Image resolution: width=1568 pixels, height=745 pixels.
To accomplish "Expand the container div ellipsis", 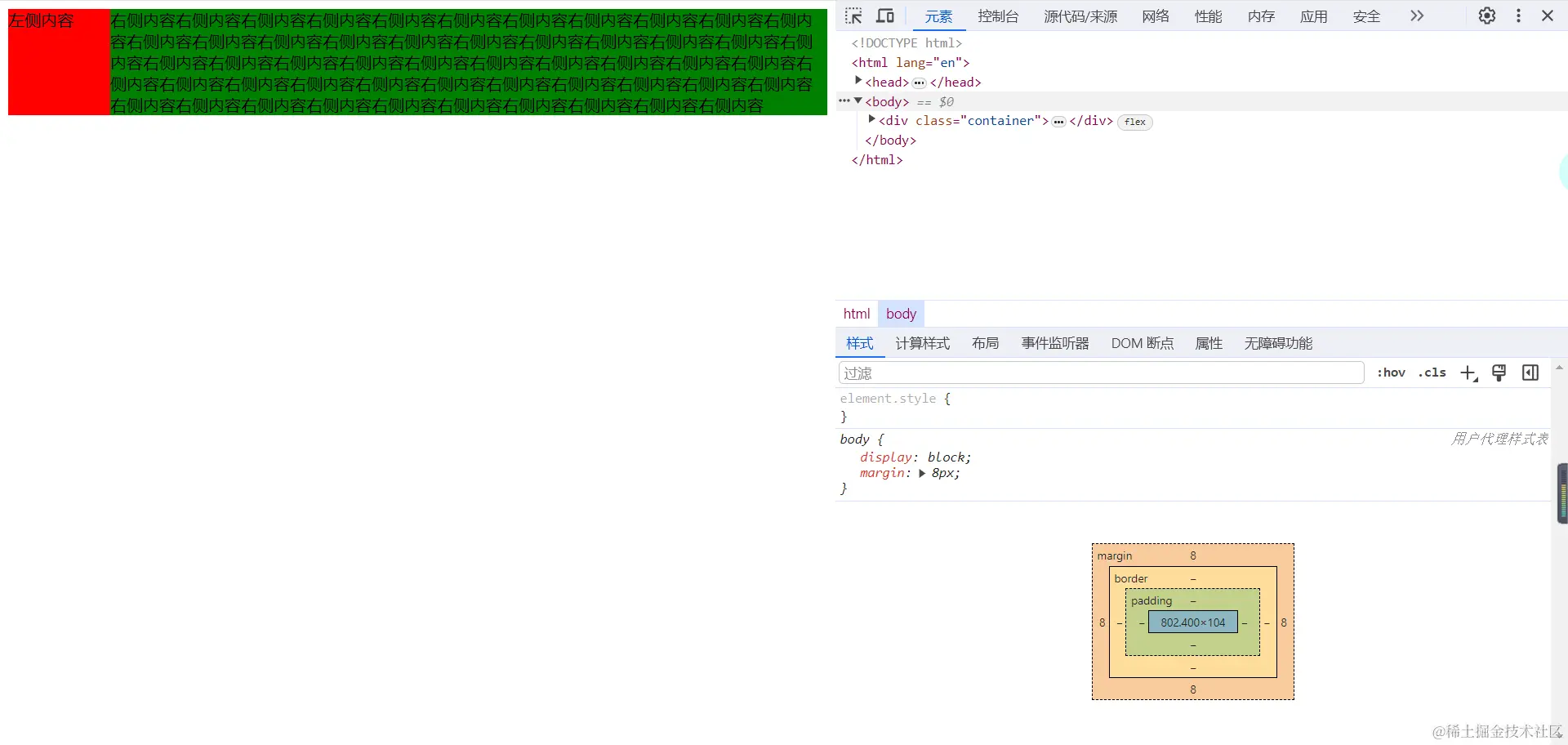I will [1059, 122].
